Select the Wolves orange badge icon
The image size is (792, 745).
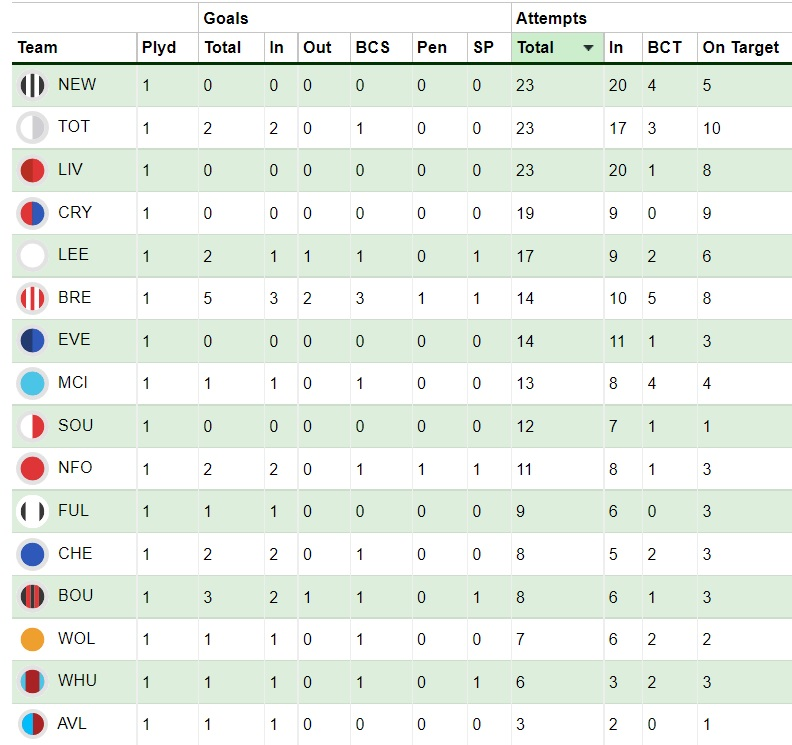tap(32, 639)
